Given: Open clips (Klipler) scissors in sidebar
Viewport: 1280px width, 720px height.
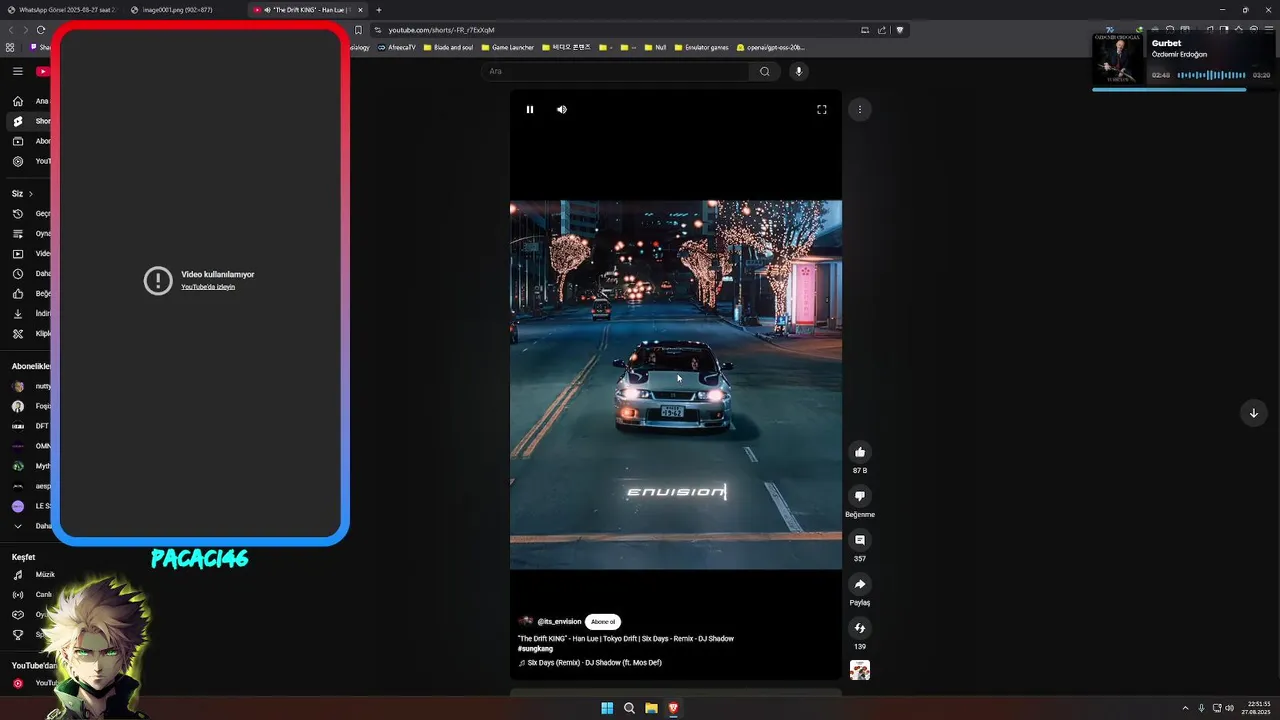Looking at the screenshot, I should [x=18, y=333].
